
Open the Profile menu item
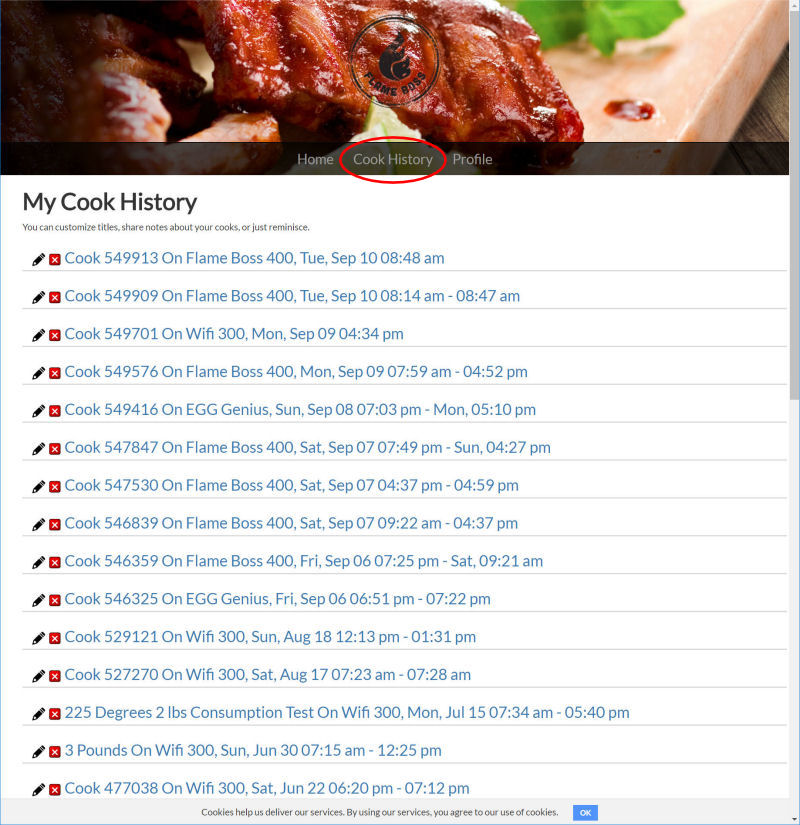pos(472,159)
